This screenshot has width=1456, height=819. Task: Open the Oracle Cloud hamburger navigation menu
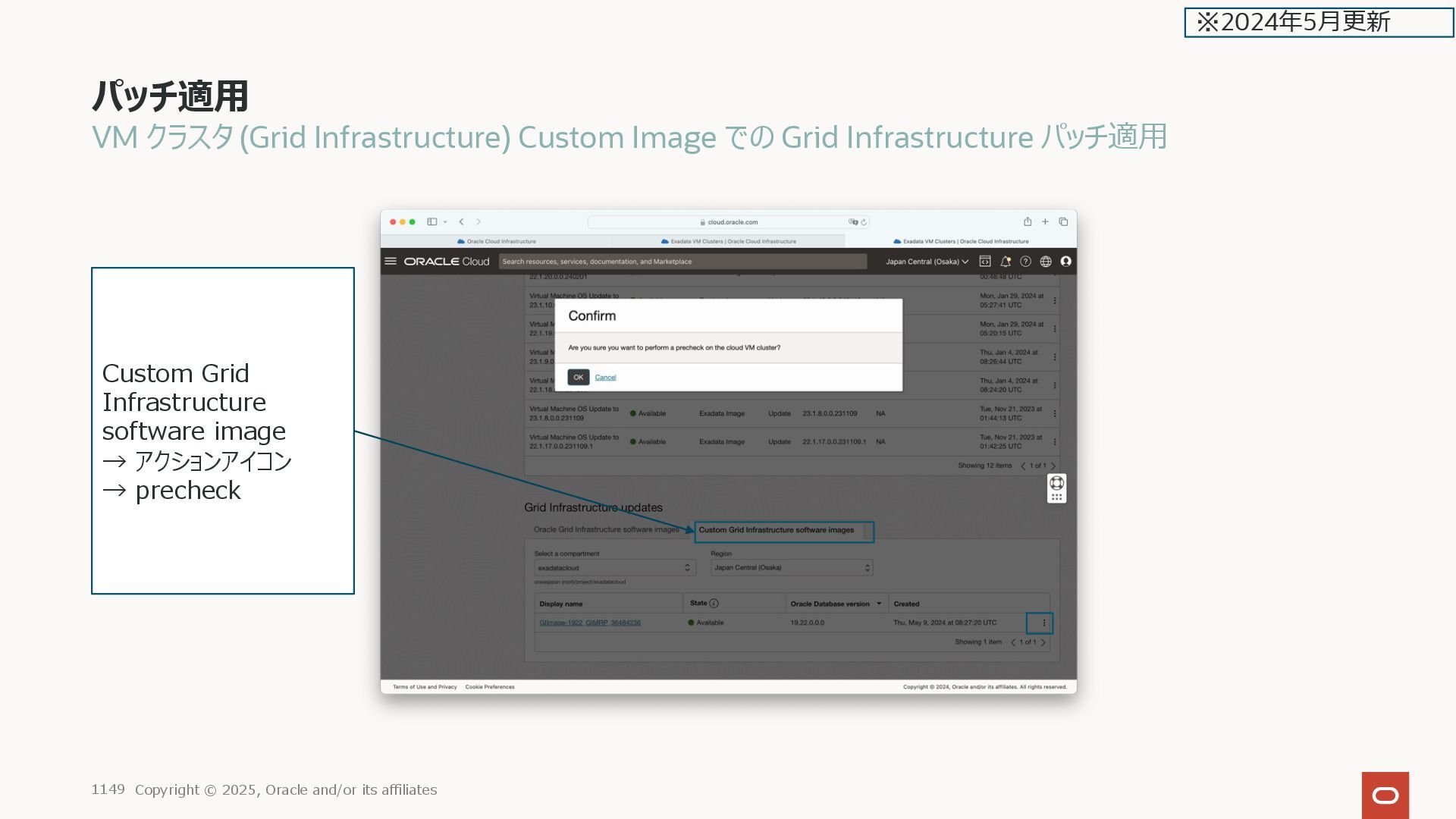pos(391,261)
